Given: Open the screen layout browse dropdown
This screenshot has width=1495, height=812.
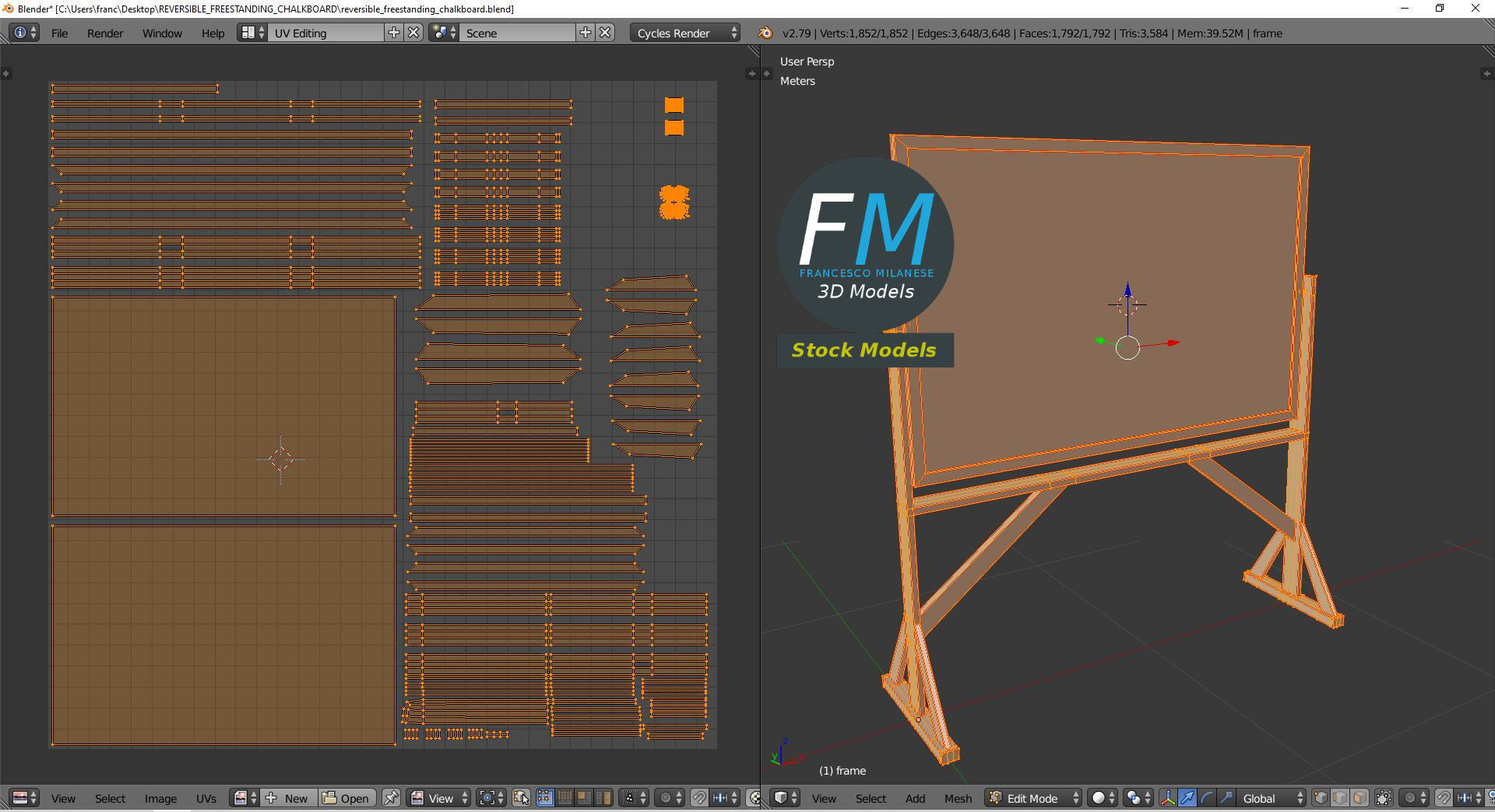Looking at the screenshot, I should pyautogui.click(x=252, y=33).
